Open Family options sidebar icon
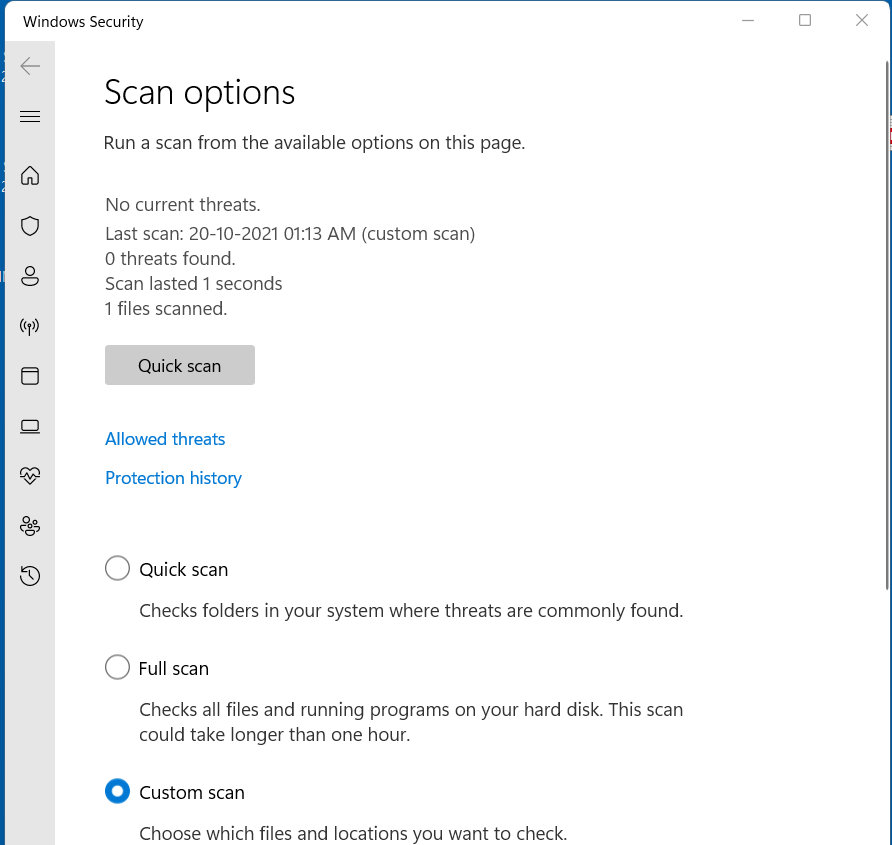 point(30,526)
